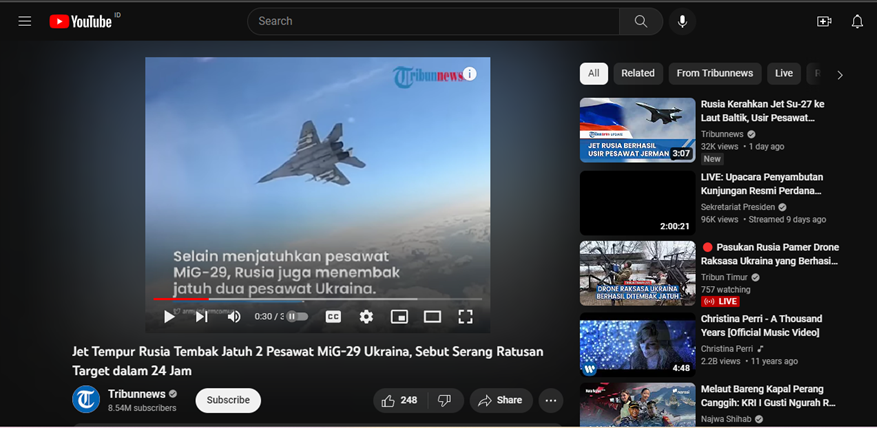The width and height of the screenshot is (877, 428).
Task: Go to YouTube home via logo
Action: pyautogui.click(x=81, y=21)
